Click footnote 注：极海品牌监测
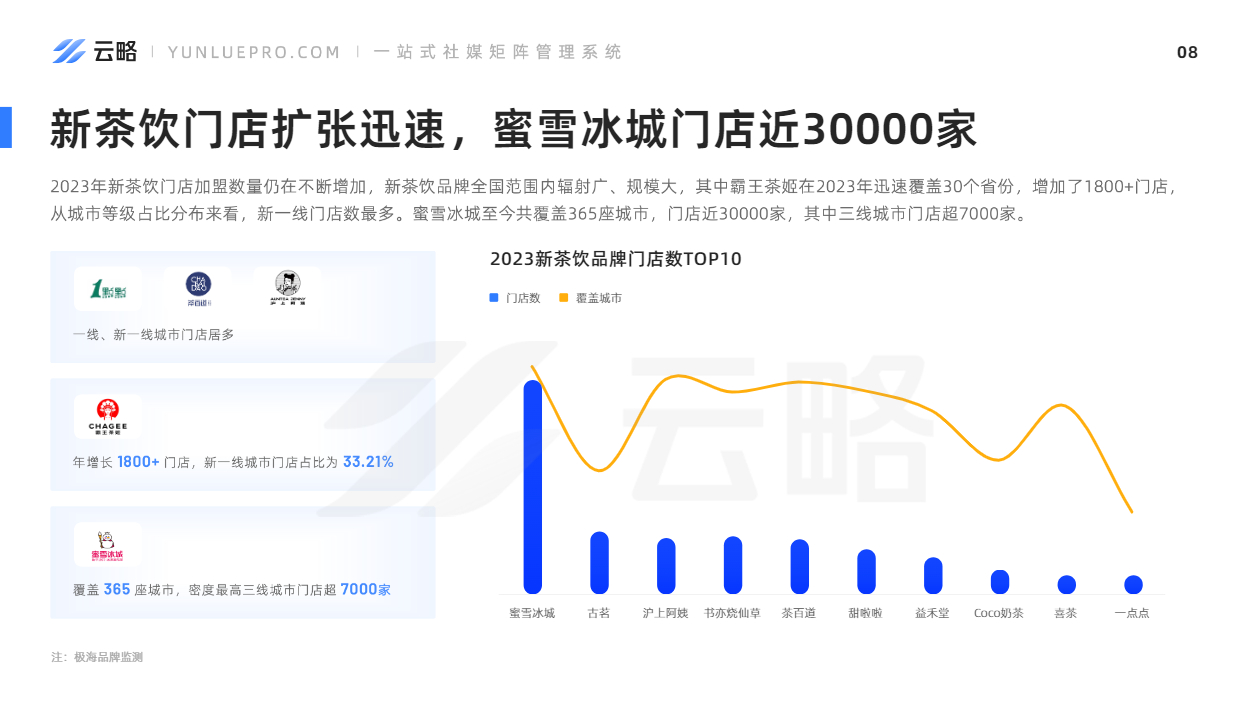Viewport: 1250px width, 703px height. (x=97, y=657)
